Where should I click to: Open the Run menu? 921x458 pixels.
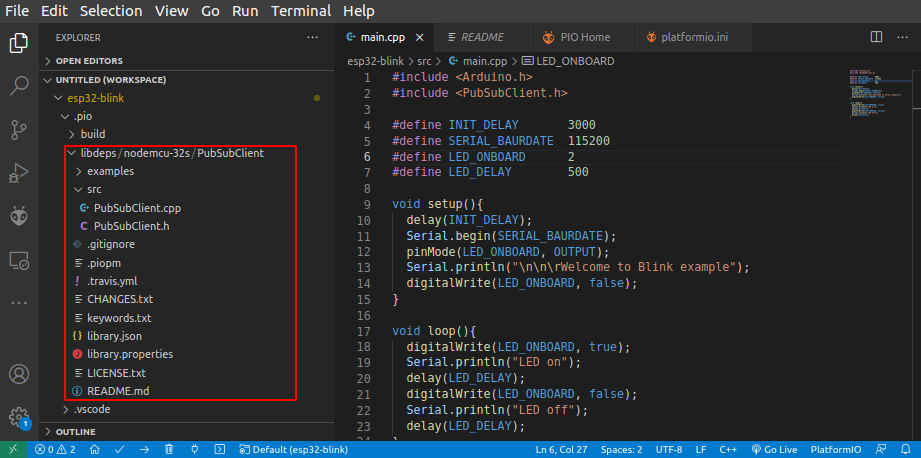(x=246, y=11)
